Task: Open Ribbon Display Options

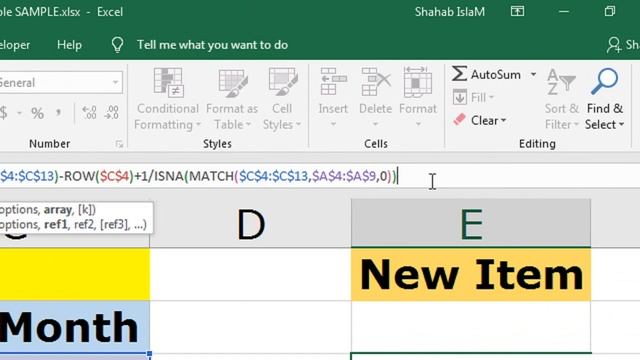Action: 517,11
